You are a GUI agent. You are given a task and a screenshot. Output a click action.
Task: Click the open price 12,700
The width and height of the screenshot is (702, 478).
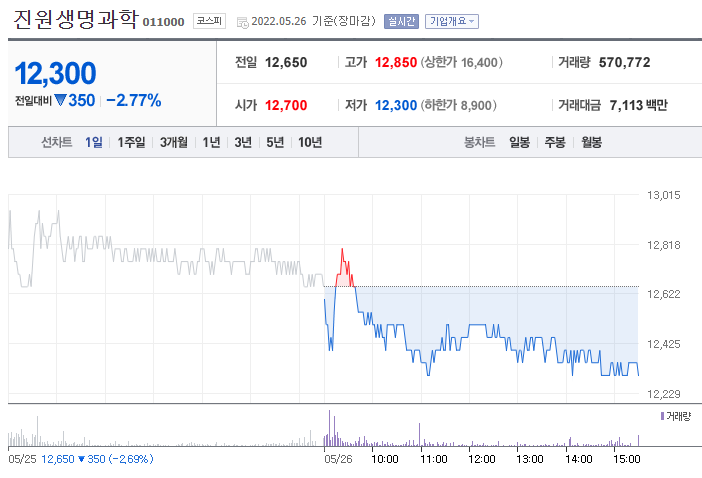(286, 105)
